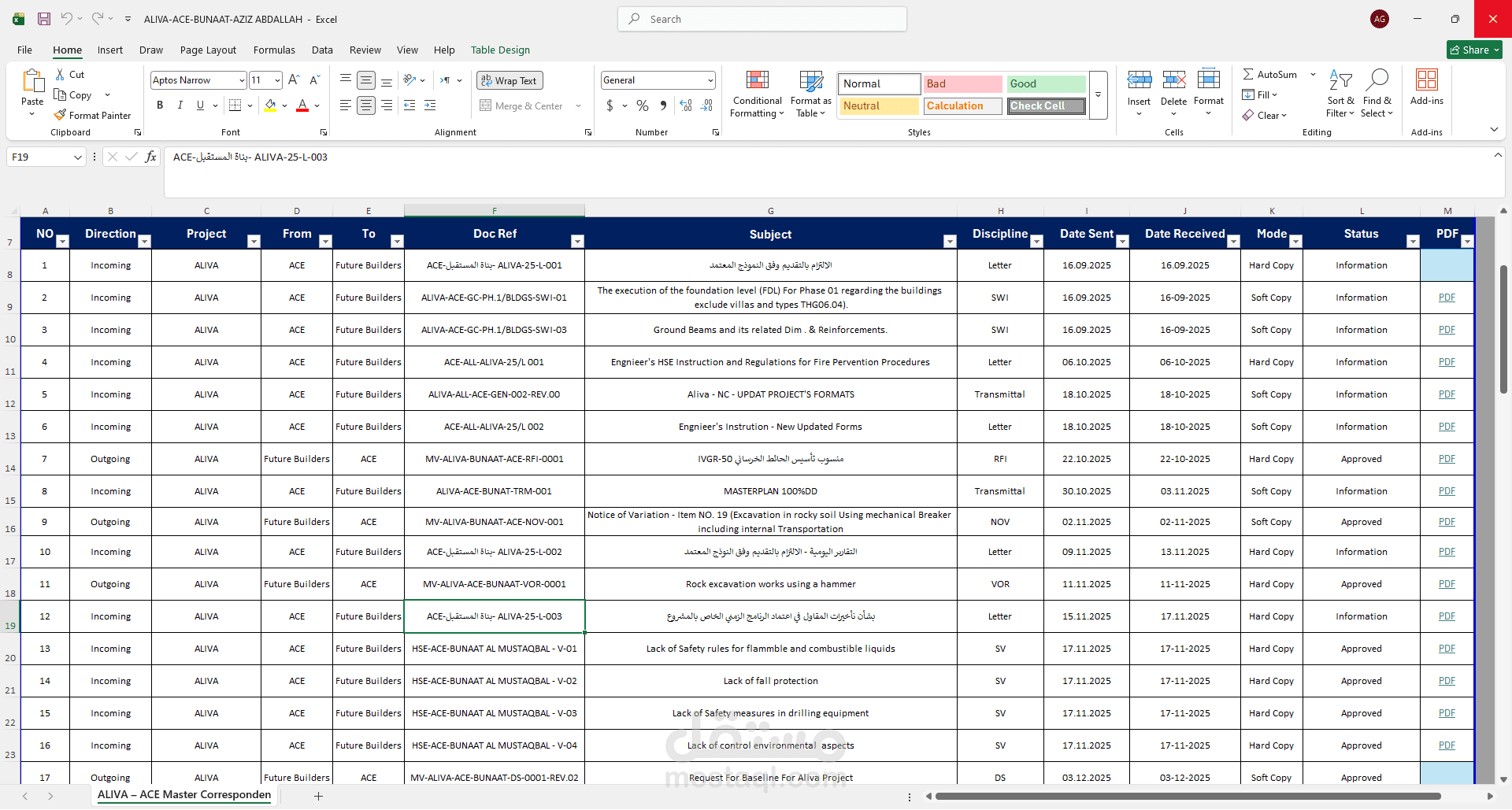This screenshot has height=810, width=1512.
Task: Click the formula bar text
Action: (x=250, y=157)
